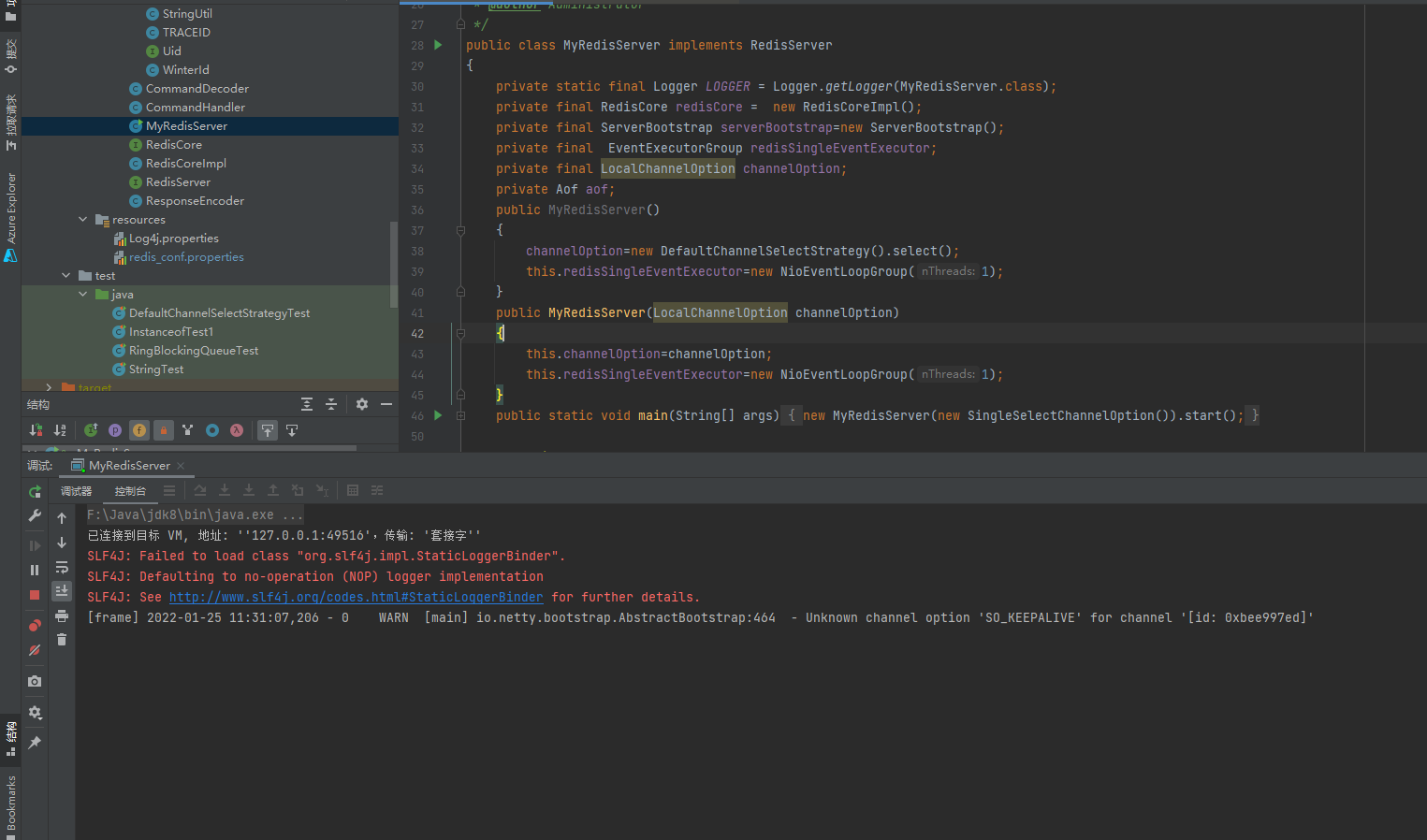1427x840 pixels.
Task: Open 结构 tool window button on left strip
Action: pos(10,738)
